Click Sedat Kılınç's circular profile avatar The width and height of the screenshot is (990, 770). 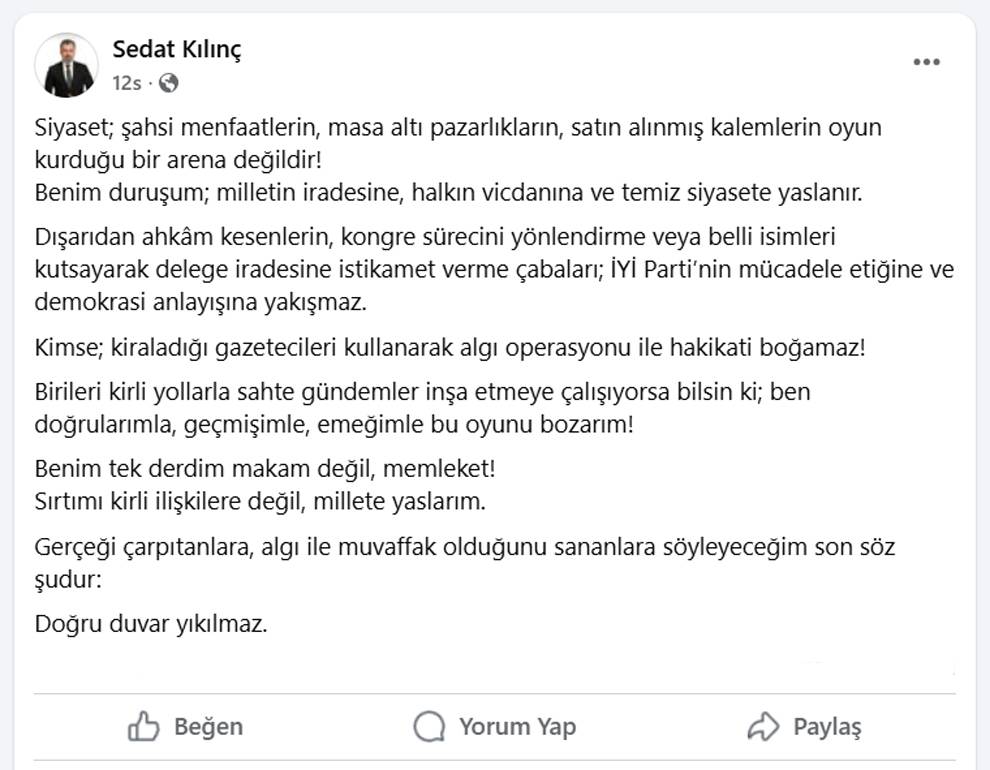coord(67,64)
